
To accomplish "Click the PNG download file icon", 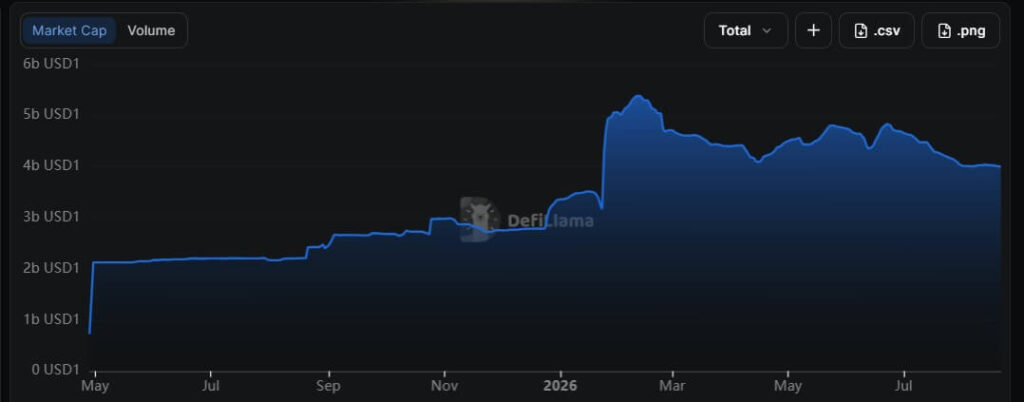I will (x=944, y=31).
